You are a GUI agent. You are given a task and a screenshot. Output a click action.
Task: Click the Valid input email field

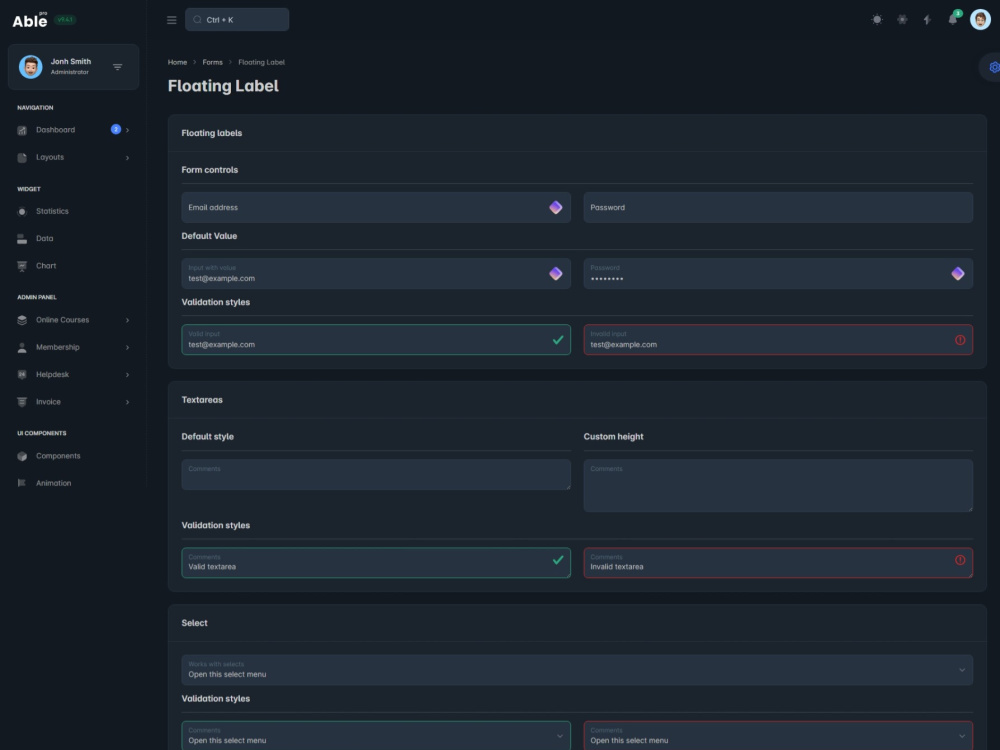[376, 340]
